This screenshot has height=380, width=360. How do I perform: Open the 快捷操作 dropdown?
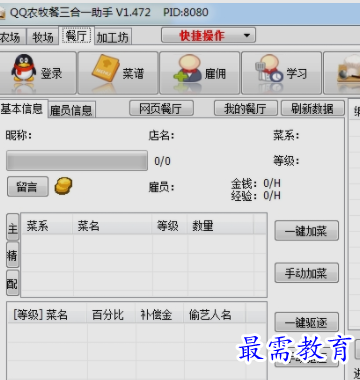click(x=208, y=35)
